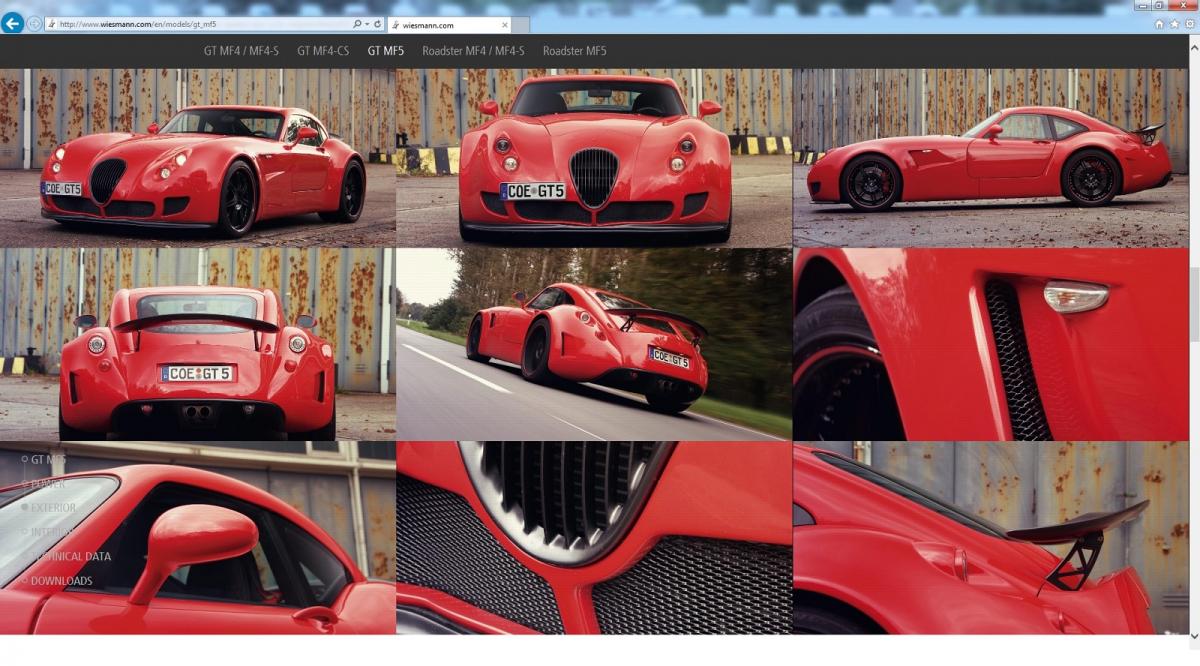Click the browser forward arrow button

point(35,24)
